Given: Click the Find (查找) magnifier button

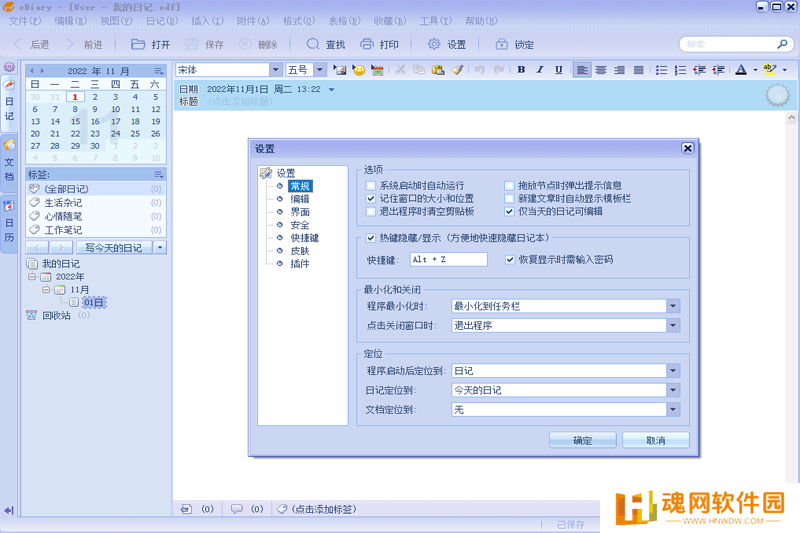Looking at the screenshot, I should 326,44.
